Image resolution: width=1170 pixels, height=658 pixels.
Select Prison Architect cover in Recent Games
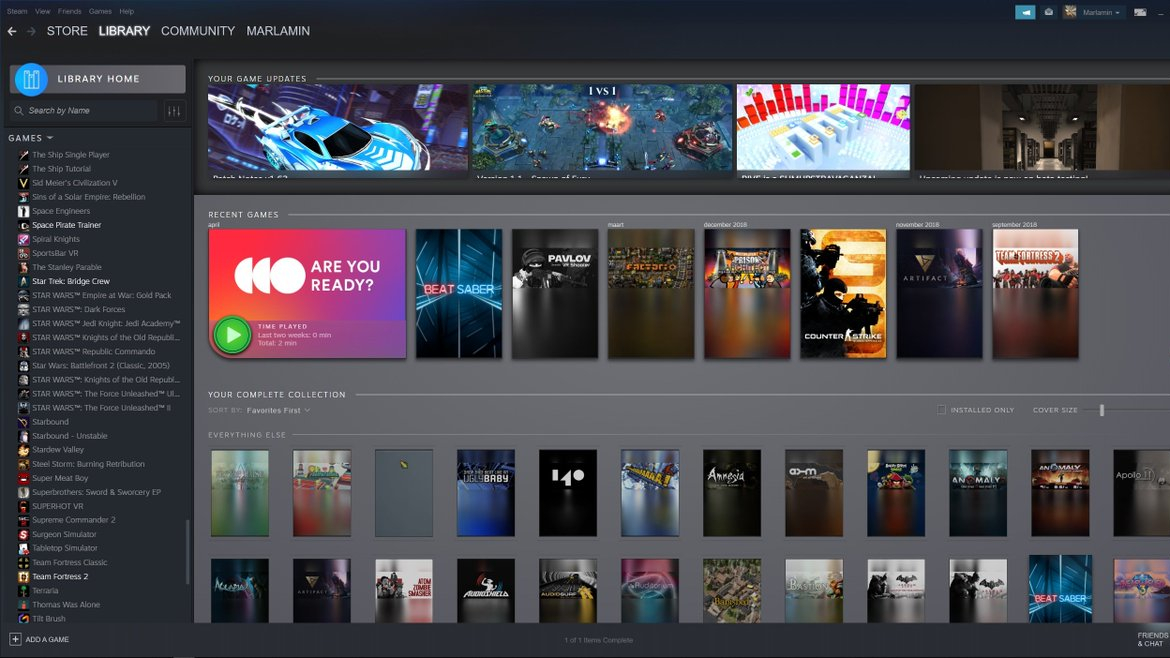point(747,293)
